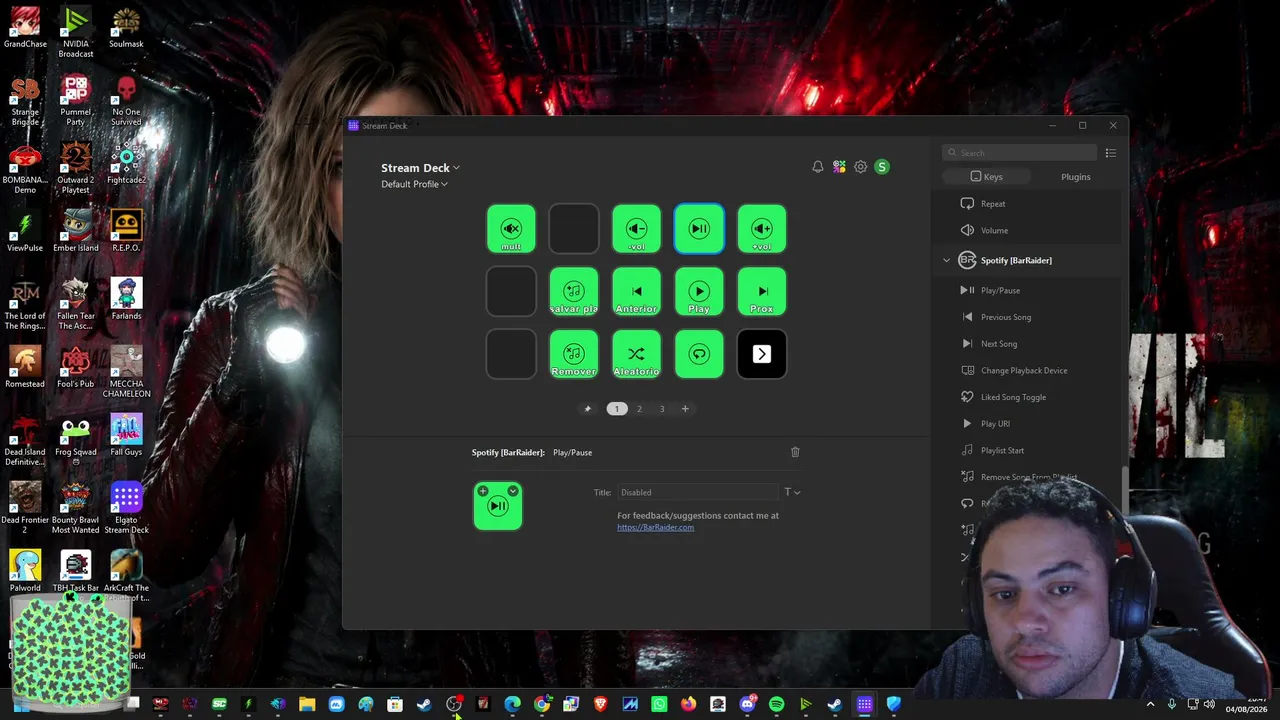
Task: Pin the page using the pin icon
Action: click(587, 409)
